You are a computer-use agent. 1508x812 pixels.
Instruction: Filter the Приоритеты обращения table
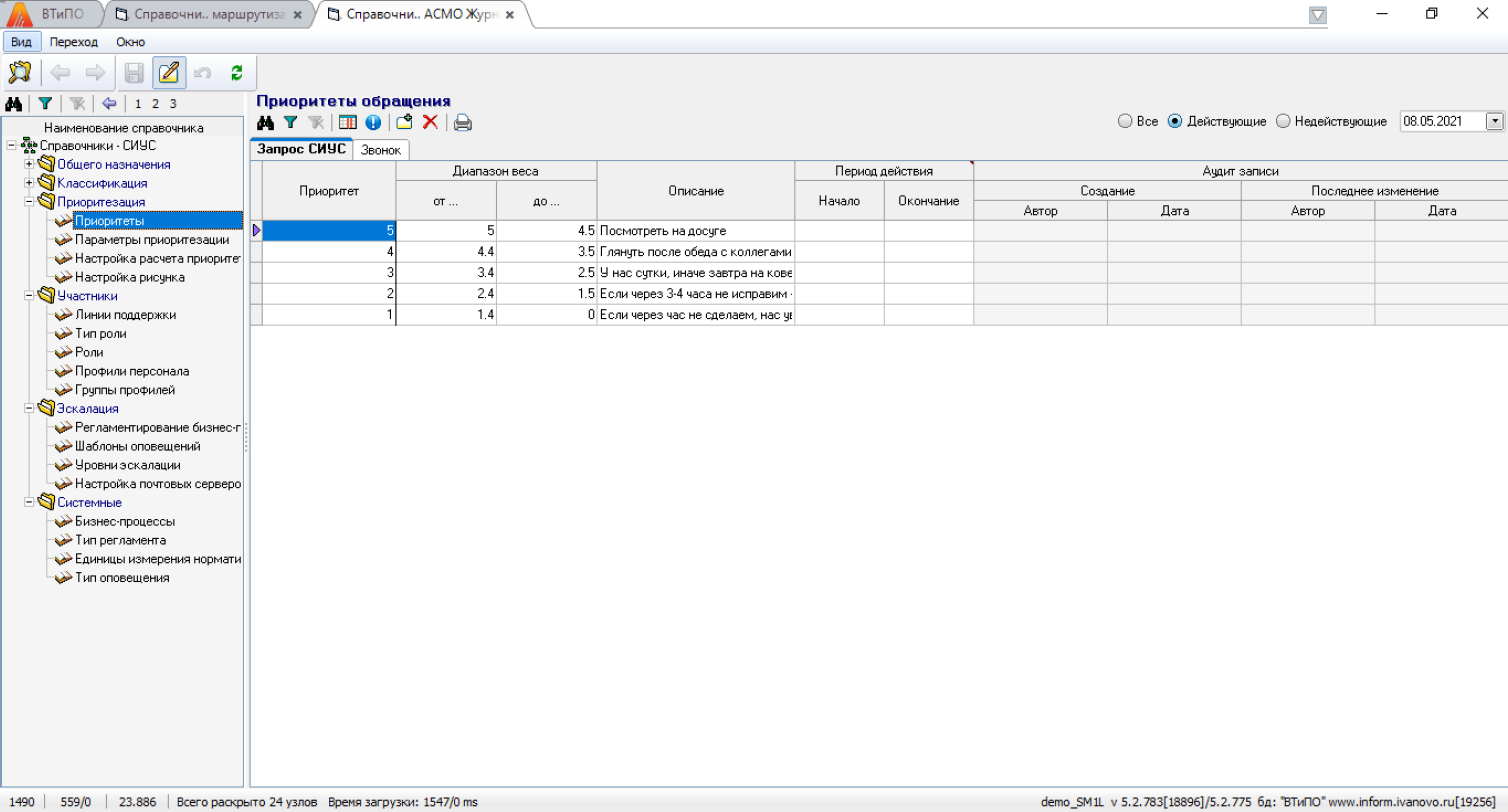tap(290, 123)
